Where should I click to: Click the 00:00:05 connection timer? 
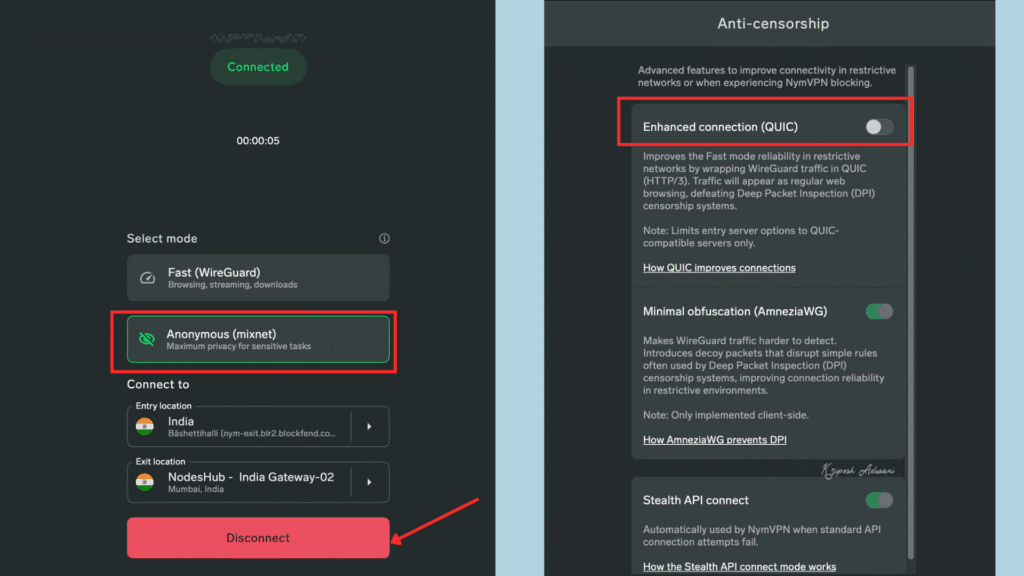(258, 140)
